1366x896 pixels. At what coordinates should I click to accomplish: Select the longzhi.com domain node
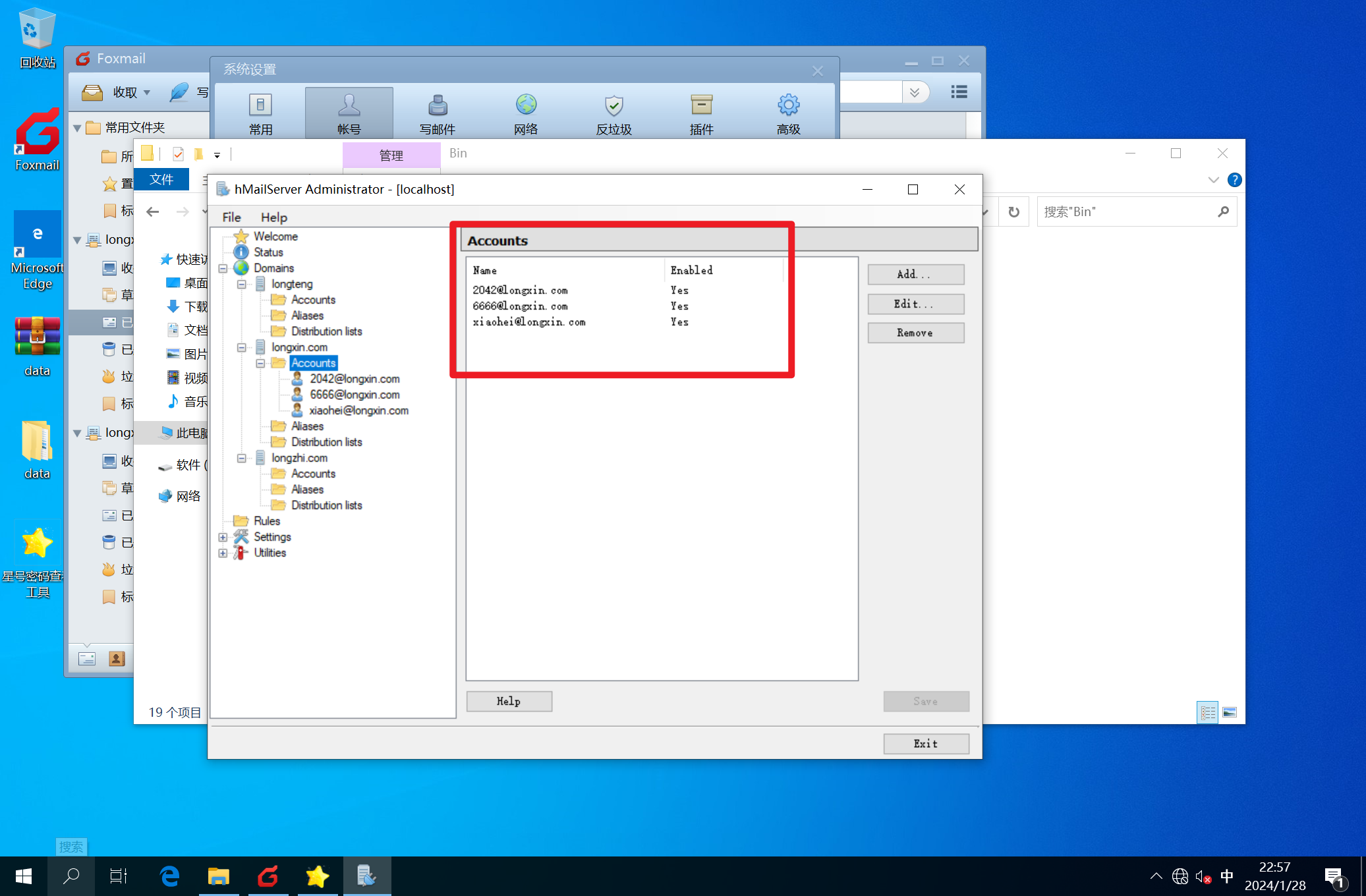click(x=299, y=458)
